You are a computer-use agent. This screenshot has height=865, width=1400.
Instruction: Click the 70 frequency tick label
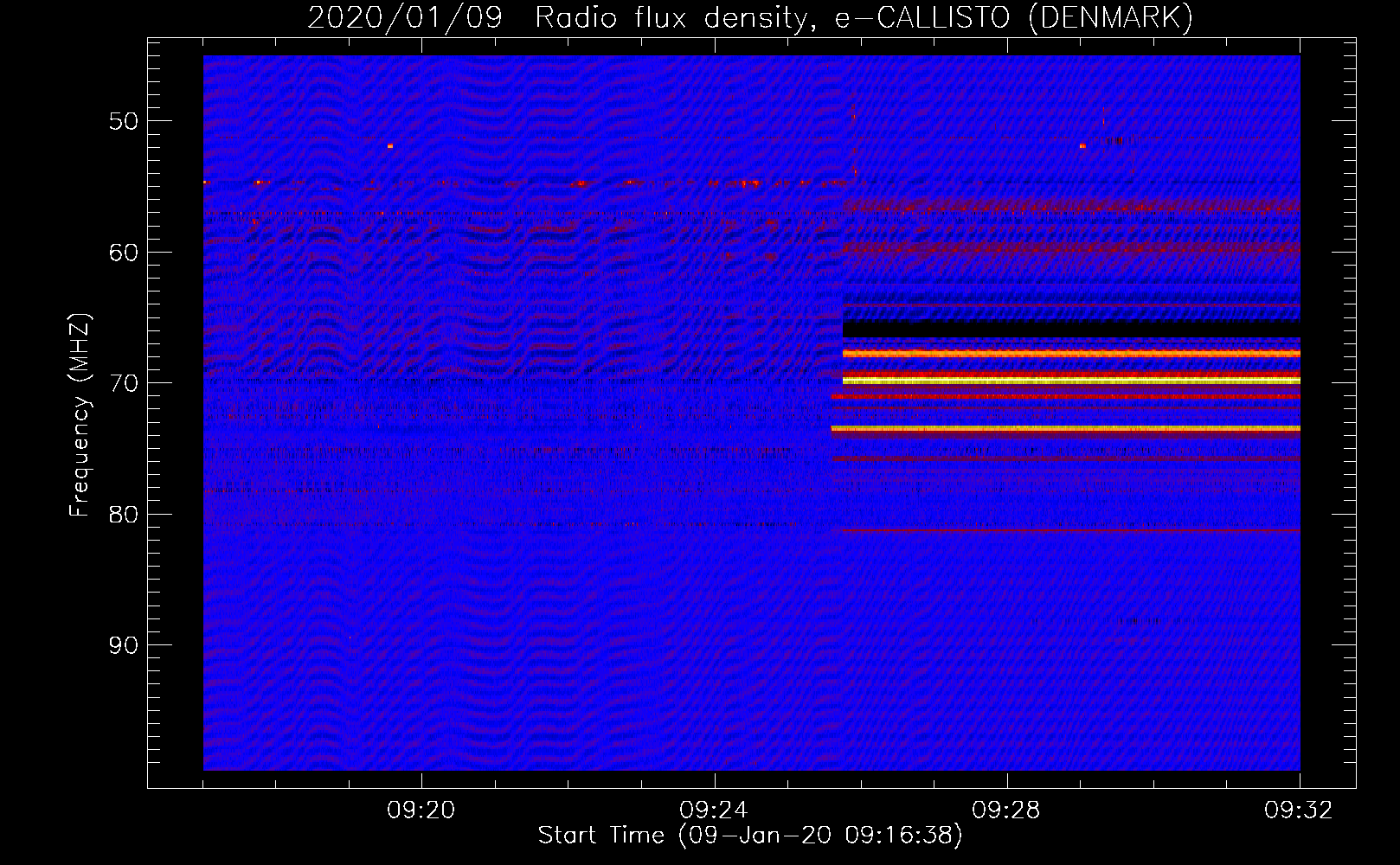point(124,383)
